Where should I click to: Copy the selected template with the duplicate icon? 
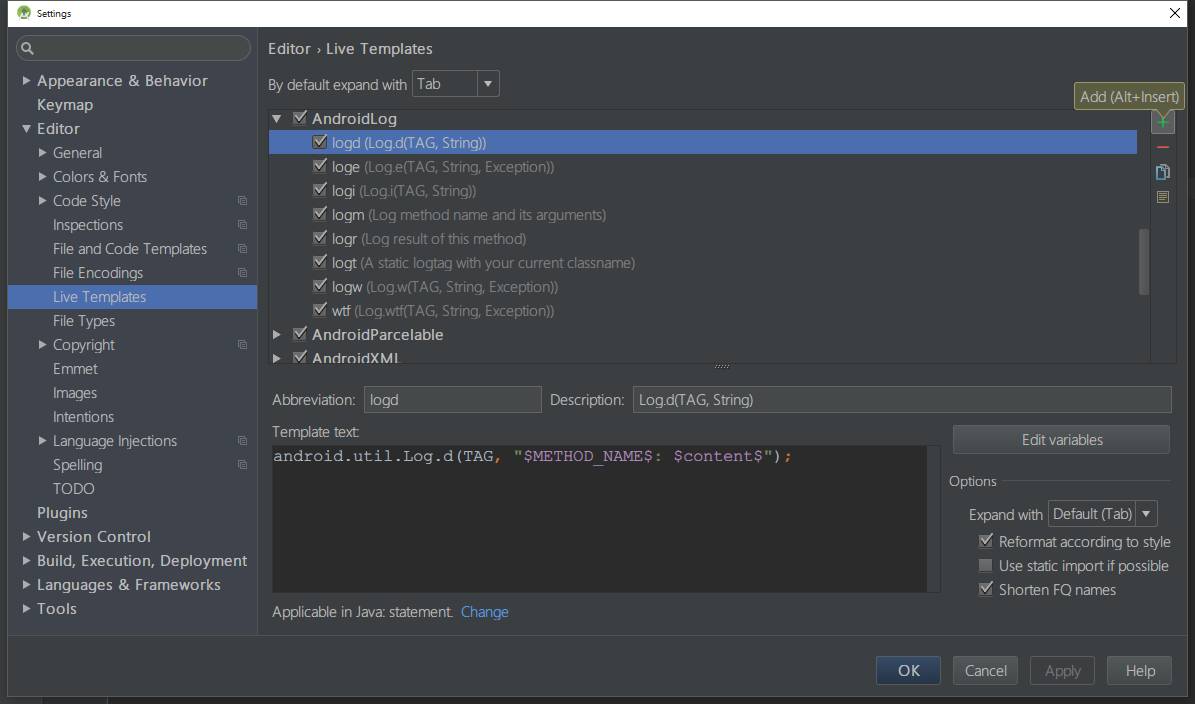(x=1162, y=172)
